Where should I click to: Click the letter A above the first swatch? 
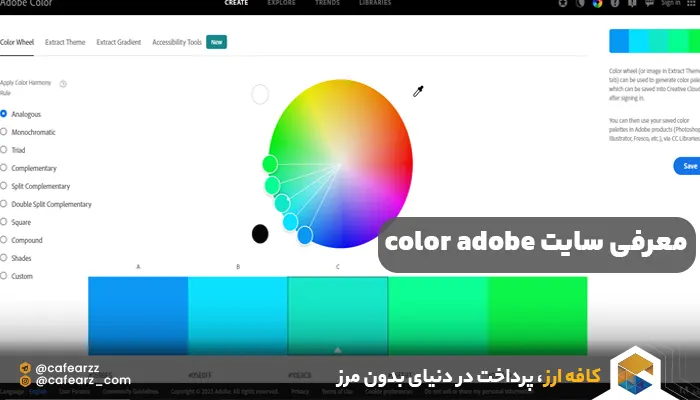138,267
